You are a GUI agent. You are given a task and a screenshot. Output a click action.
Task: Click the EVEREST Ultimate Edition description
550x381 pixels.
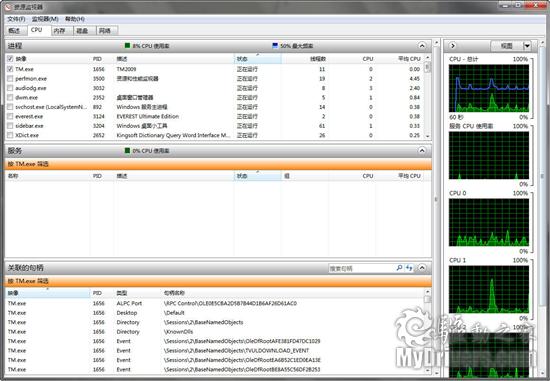click(148, 116)
